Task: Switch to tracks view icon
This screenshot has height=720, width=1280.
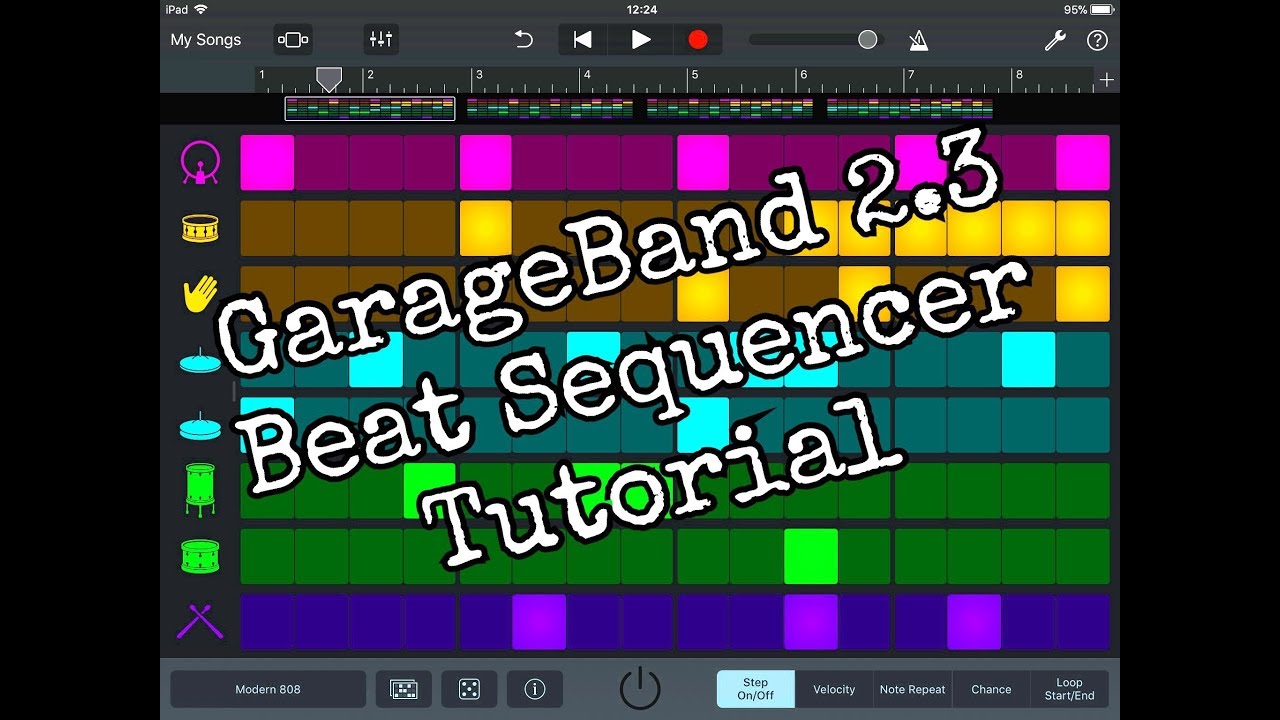Action: click(x=293, y=40)
